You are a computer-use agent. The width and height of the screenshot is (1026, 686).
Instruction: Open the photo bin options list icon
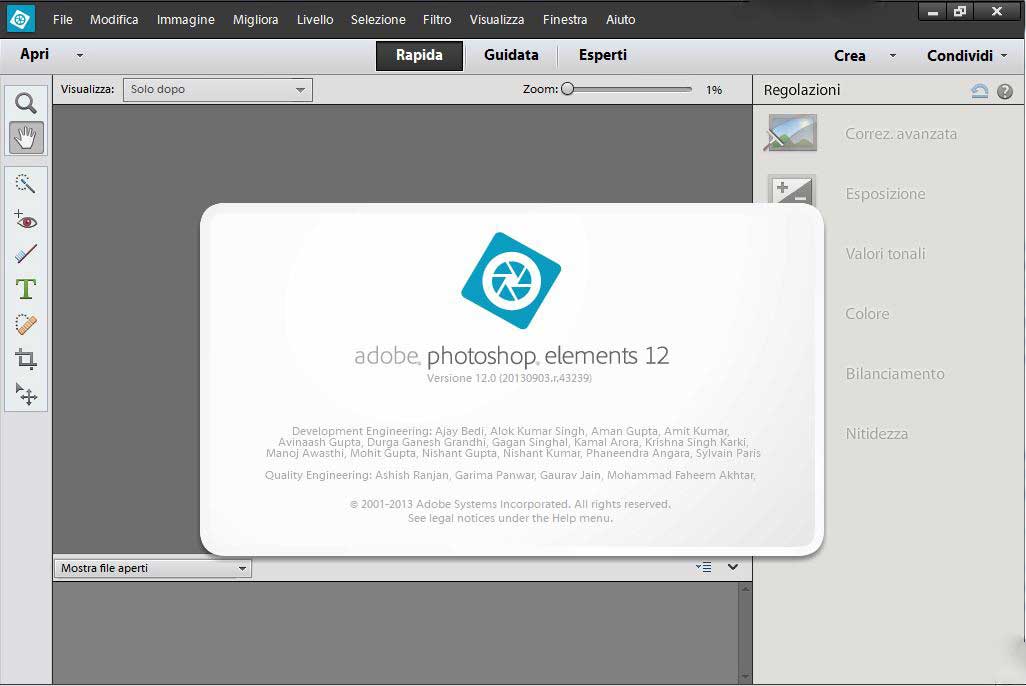tap(703, 567)
